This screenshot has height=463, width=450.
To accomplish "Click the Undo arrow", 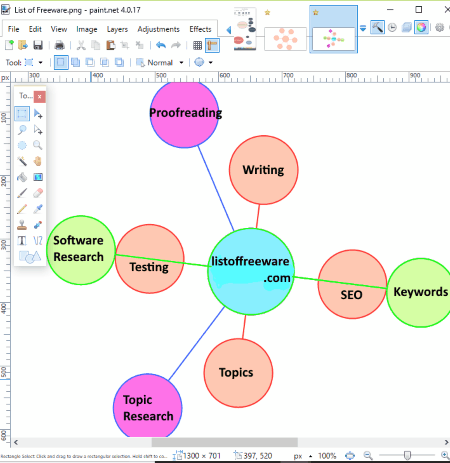I will pos(161,45).
